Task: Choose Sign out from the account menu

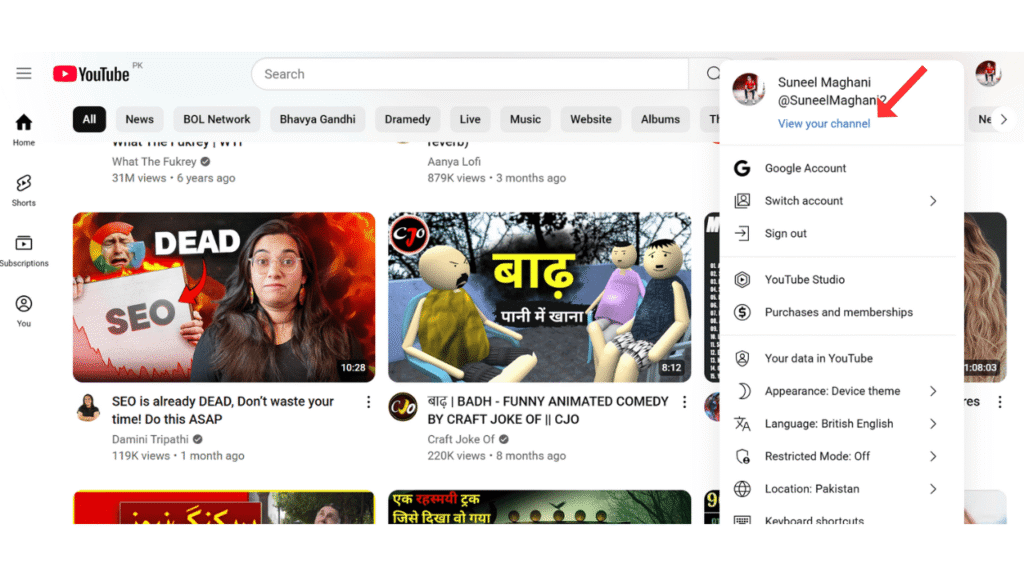Action: (x=786, y=233)
